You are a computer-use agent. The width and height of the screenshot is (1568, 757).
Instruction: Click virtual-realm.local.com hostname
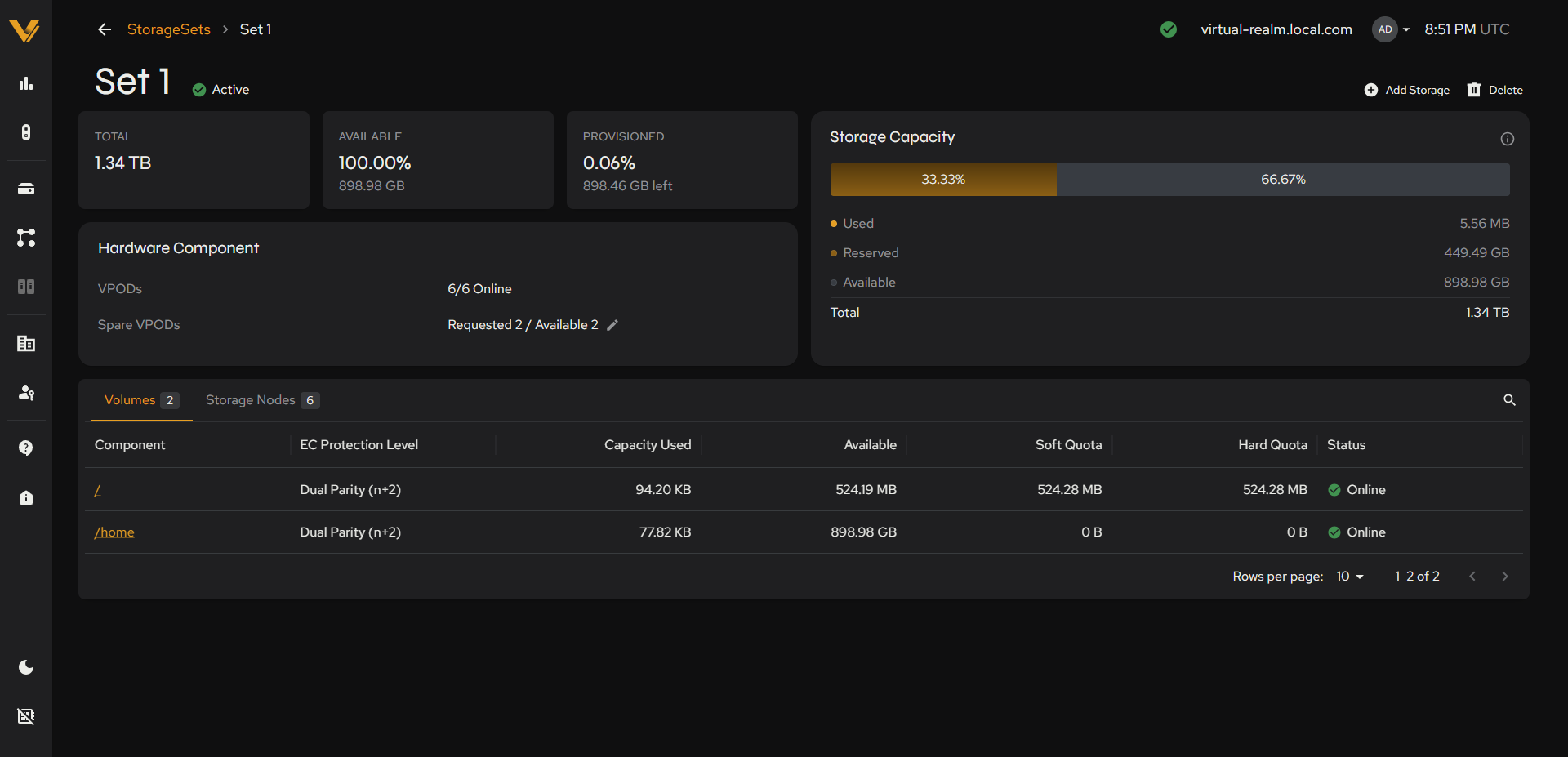(1276, 29)
